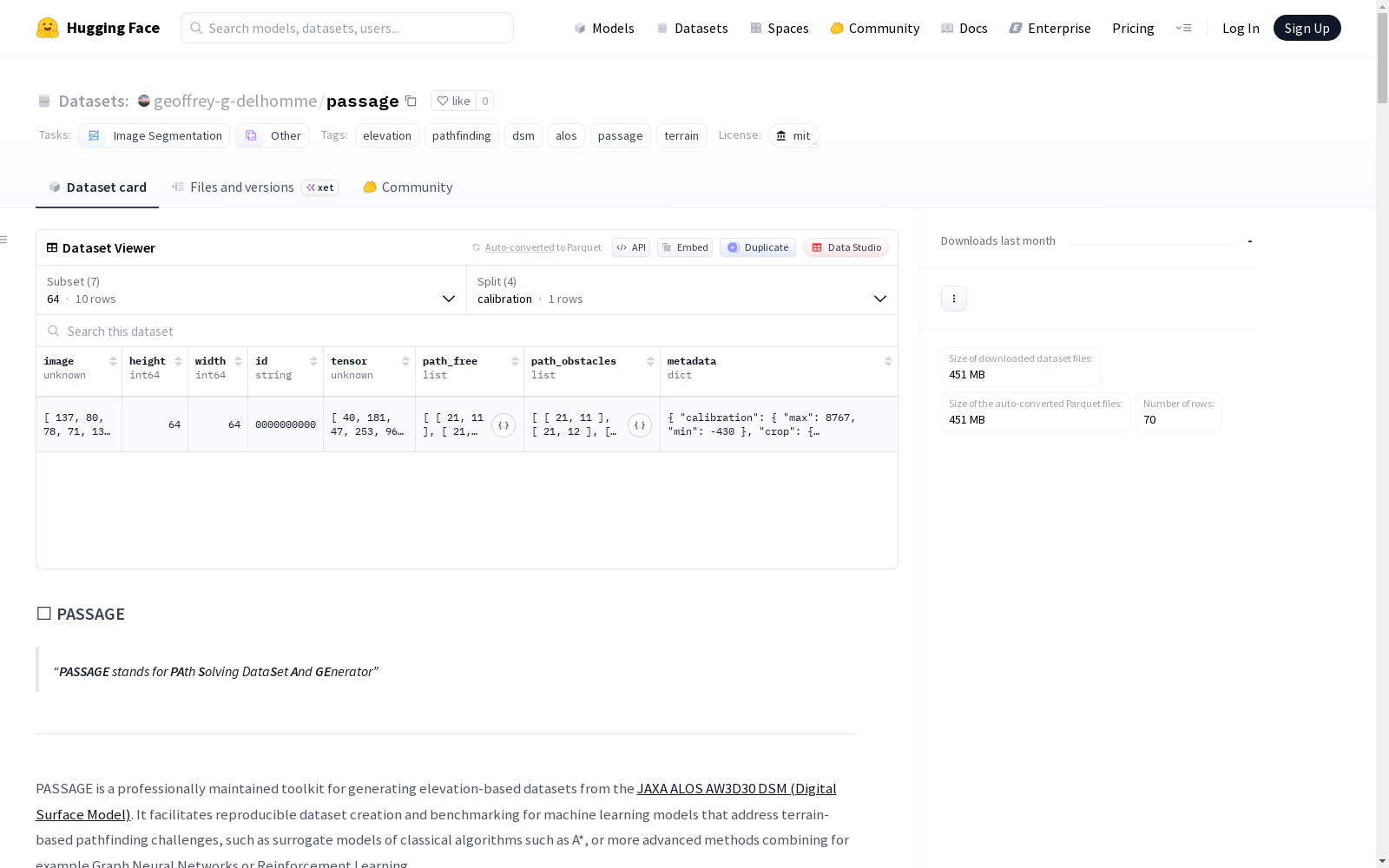The width and height of the screenshot is (1389, 868).
Task: Click the pathfinding tag
Action: (x=462, y=135)
